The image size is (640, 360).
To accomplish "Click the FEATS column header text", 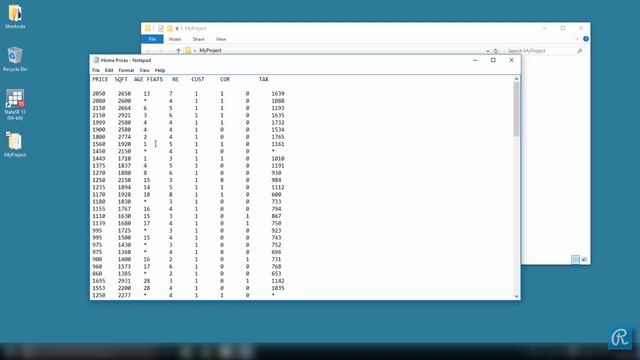I will 155,79.
